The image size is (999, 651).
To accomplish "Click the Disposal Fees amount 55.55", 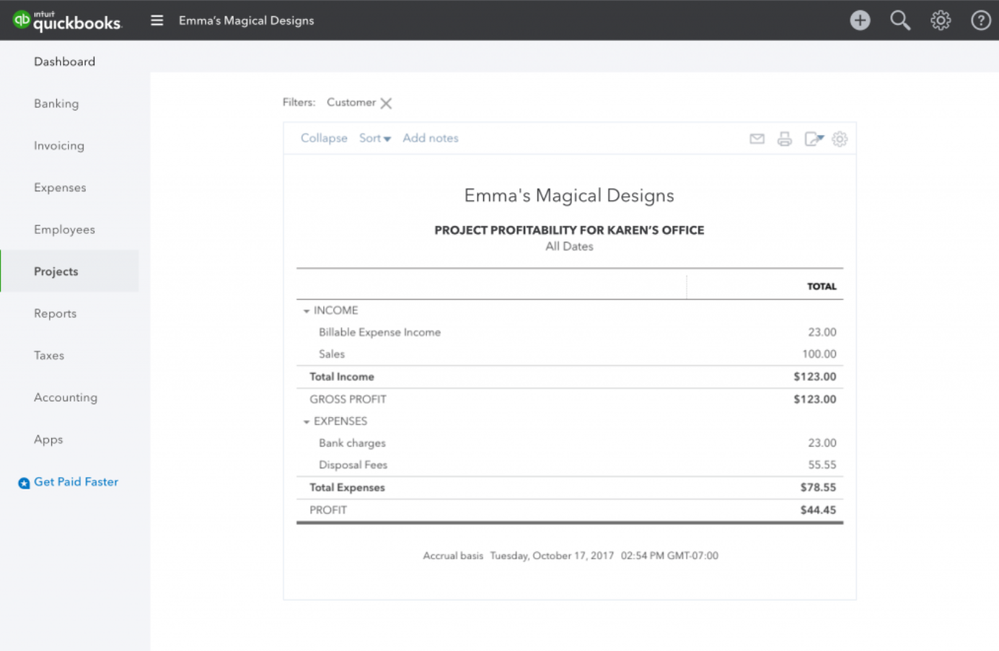I will point(822,465).
